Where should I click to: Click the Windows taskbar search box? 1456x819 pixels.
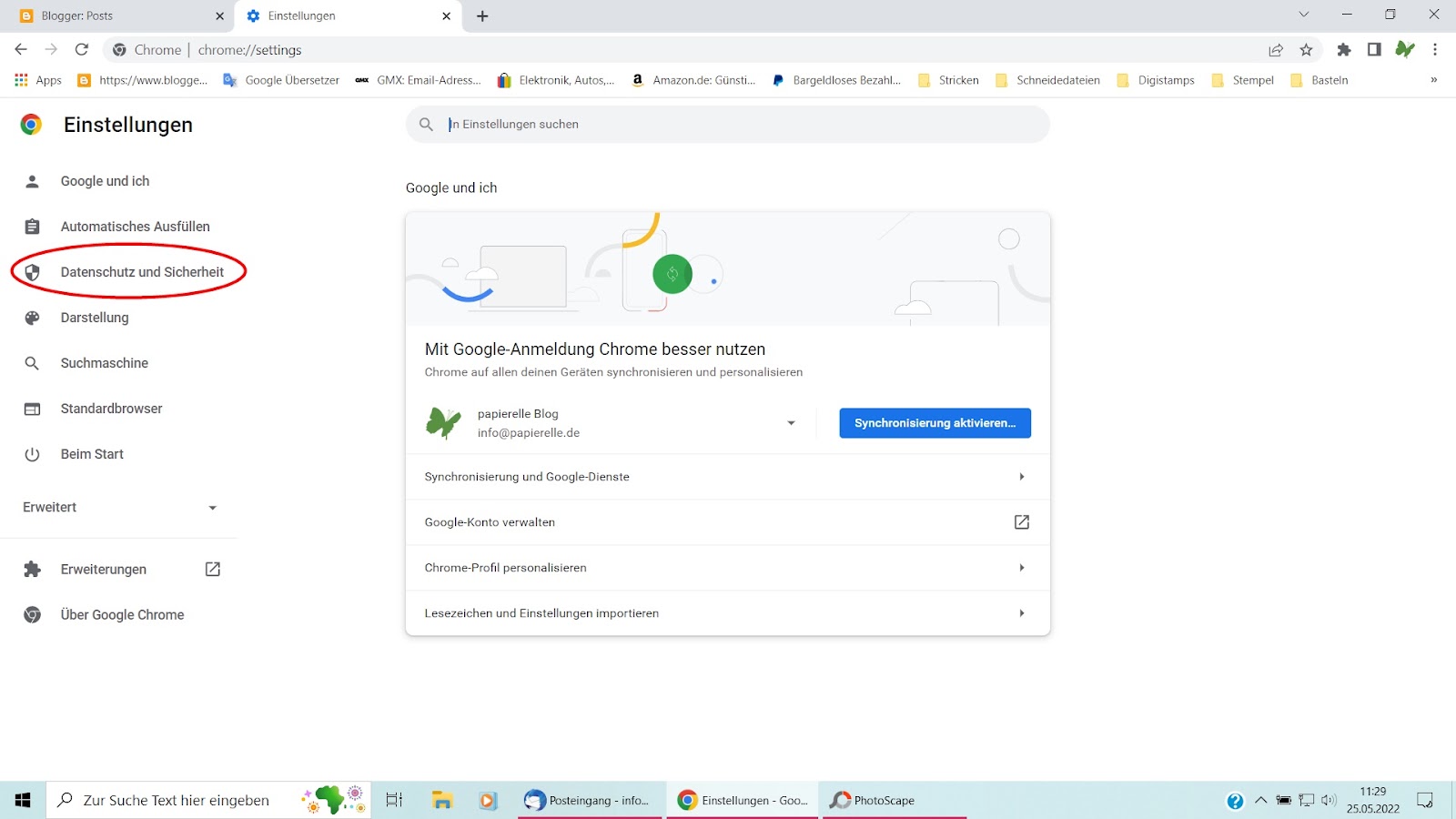[208, 800]
